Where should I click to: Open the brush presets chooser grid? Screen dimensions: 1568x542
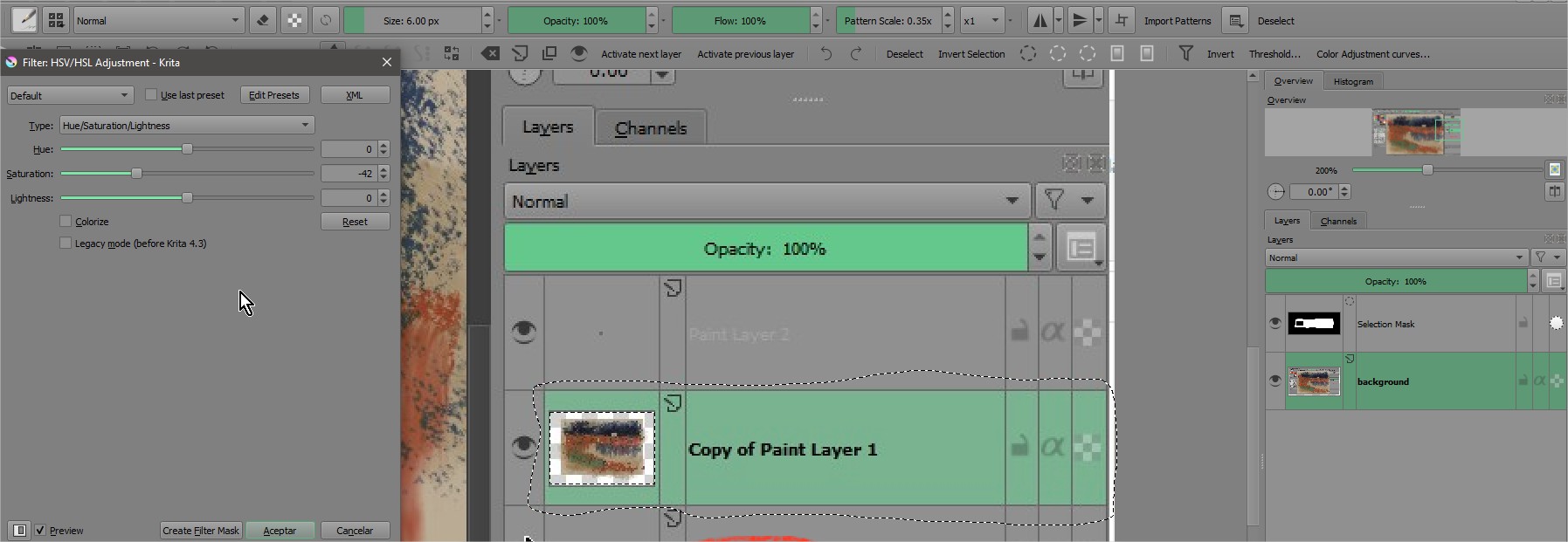[x=56, y=20]
